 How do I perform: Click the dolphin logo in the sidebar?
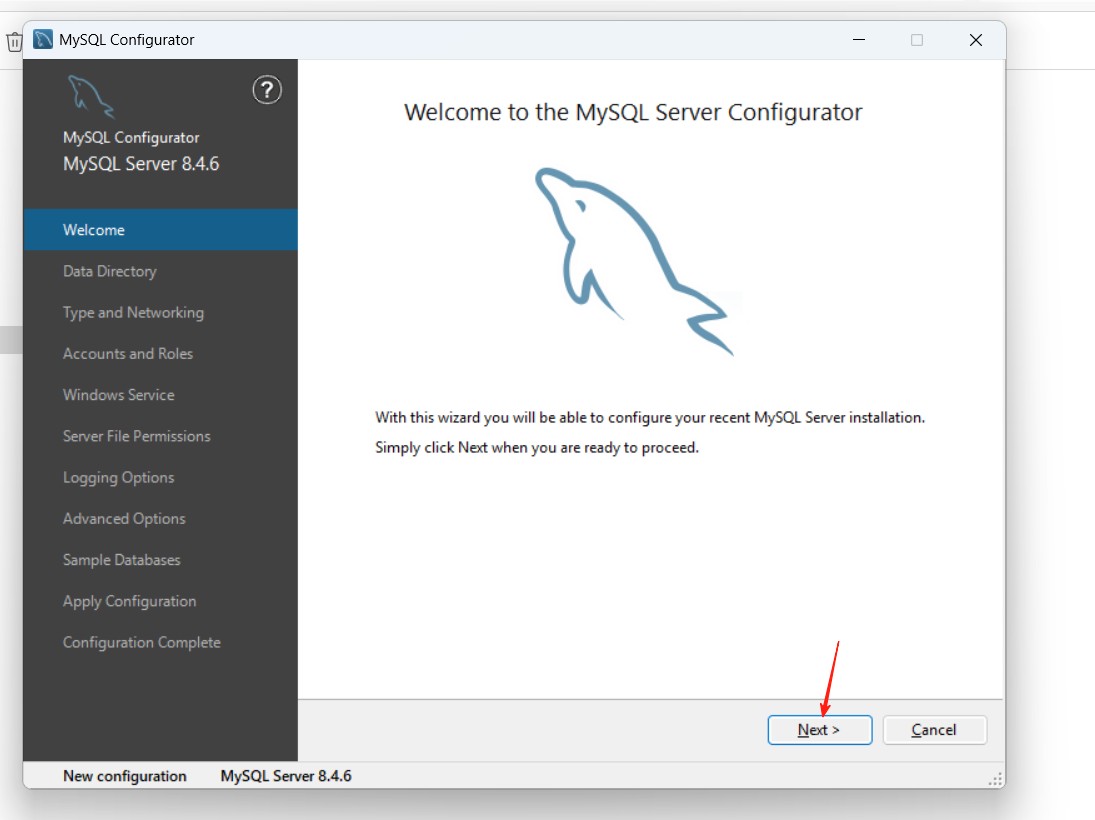click(x=91, y=96)
